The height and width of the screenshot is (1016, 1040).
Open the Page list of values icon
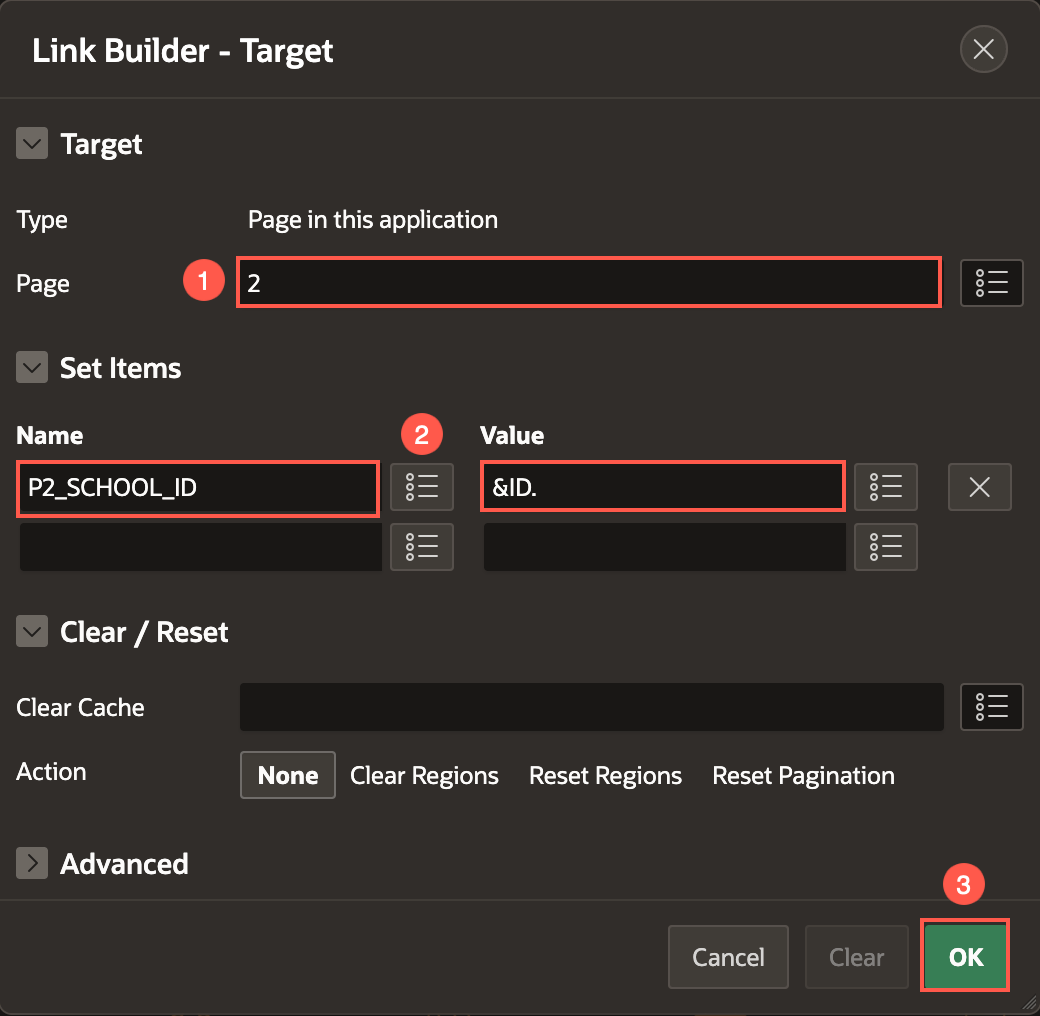[x=991, y=283]
